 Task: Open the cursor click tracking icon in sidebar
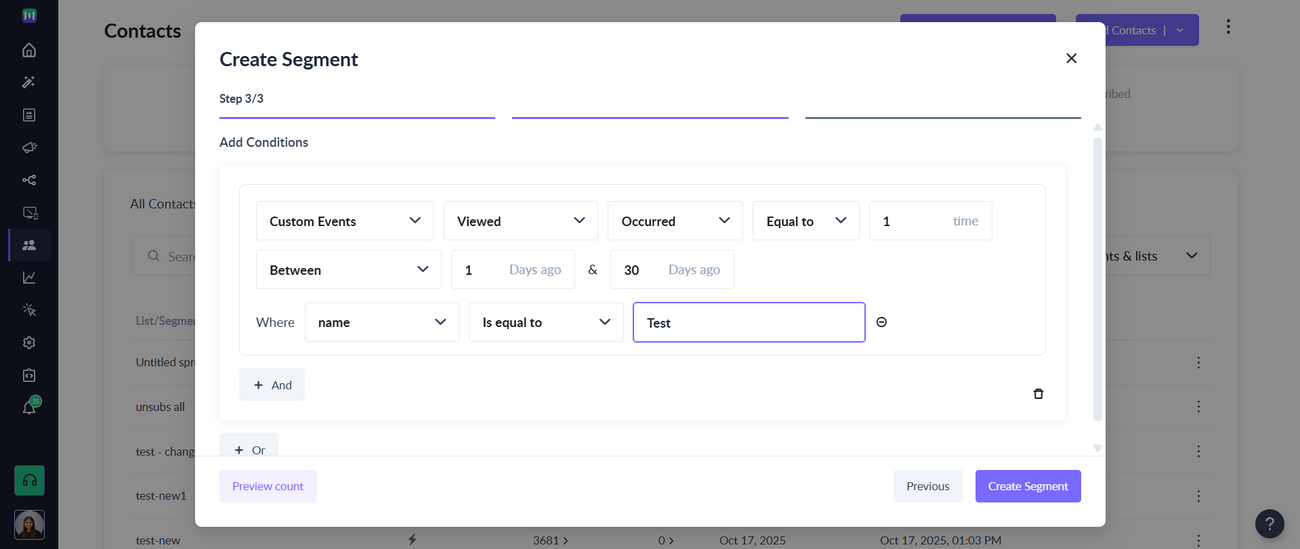click(x=29, y=310)
